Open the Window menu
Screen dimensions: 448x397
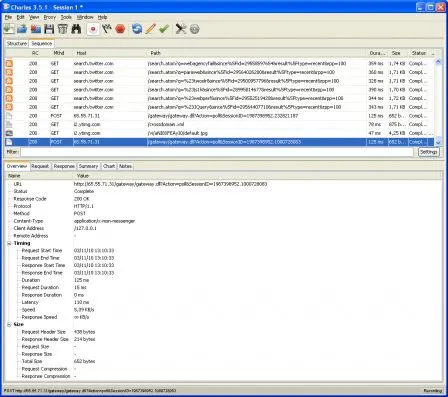pos(85,17)
